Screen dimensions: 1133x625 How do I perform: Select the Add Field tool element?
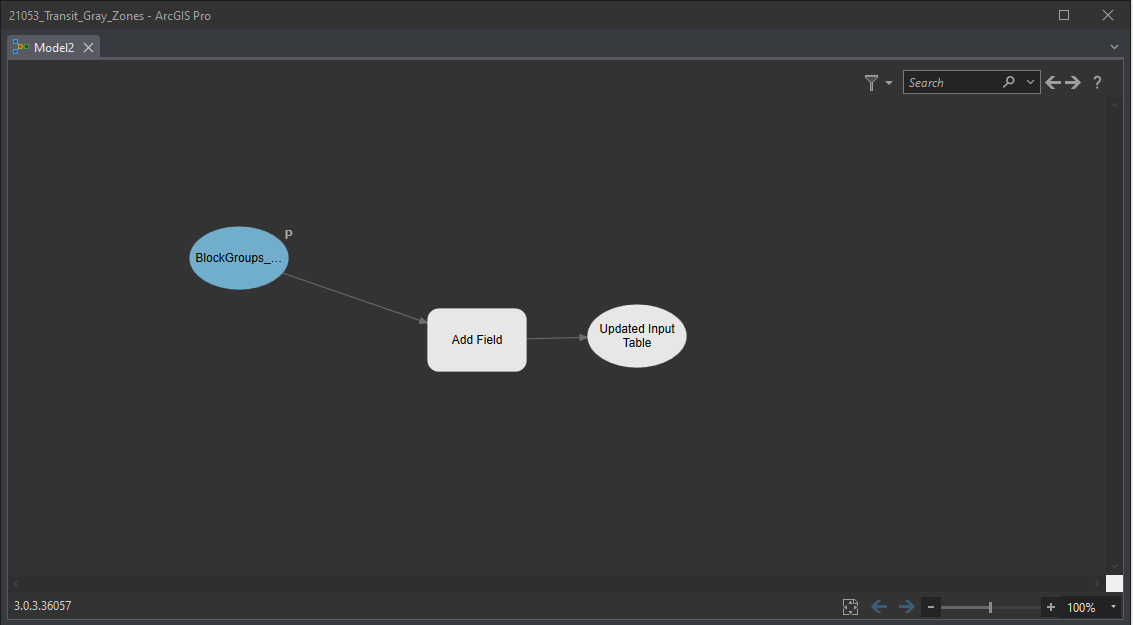(477, 340)
